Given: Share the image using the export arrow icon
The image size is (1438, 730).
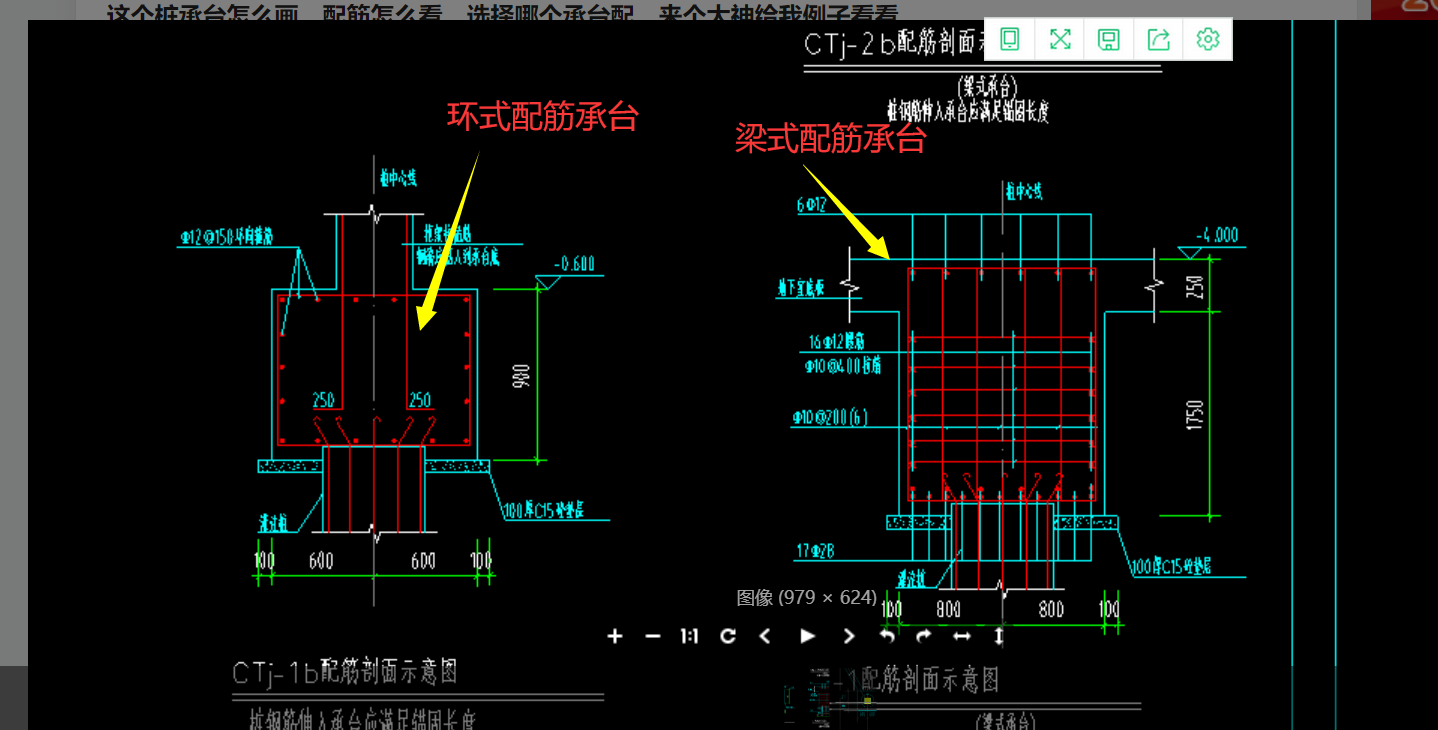Looking at the screenshot, I should coord(1158,39).
